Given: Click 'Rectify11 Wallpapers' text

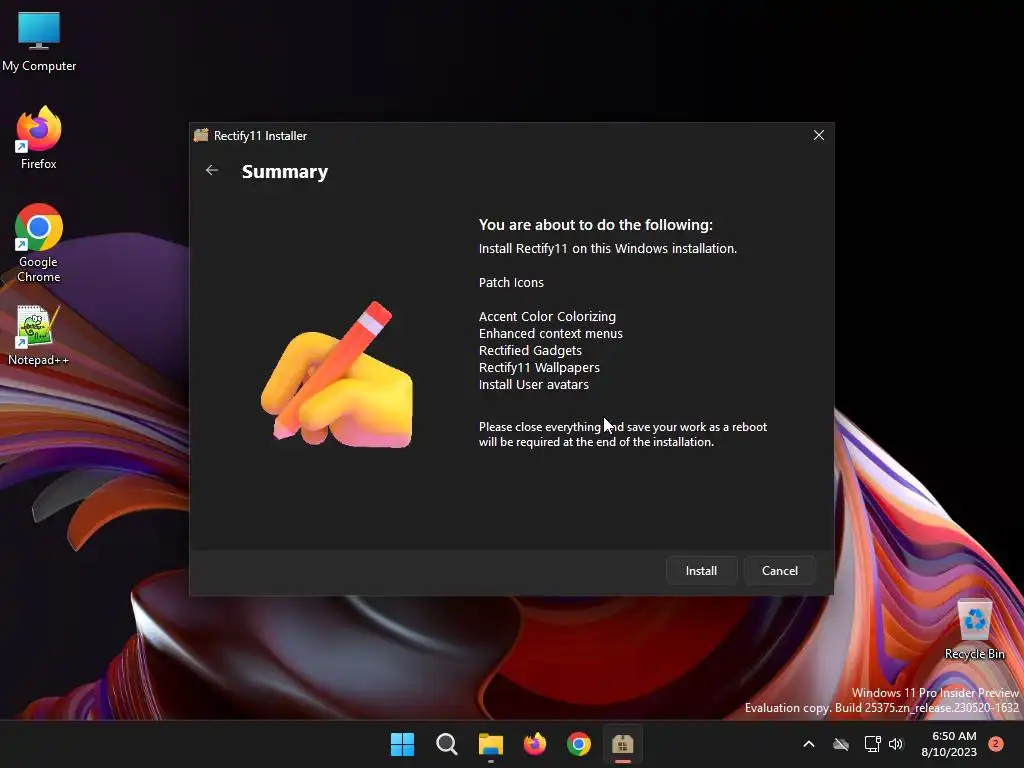Looking at the screenshot, I should (539, 367).
